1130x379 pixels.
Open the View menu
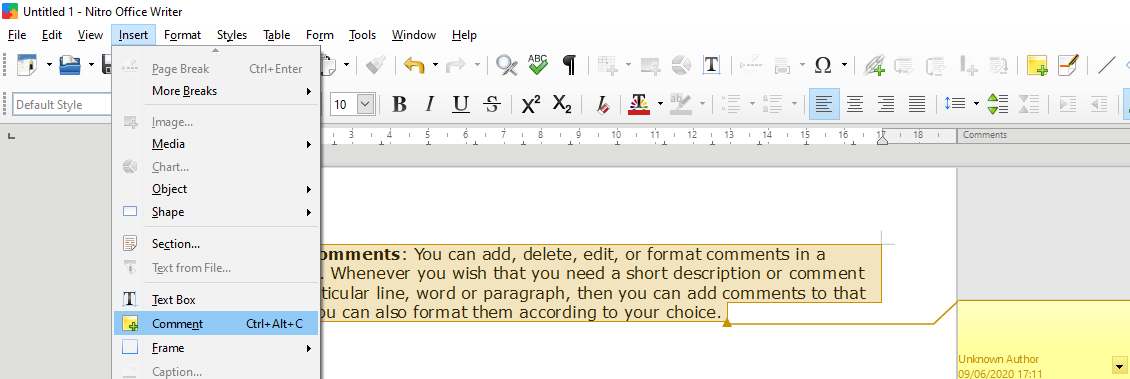pos(90,35)
